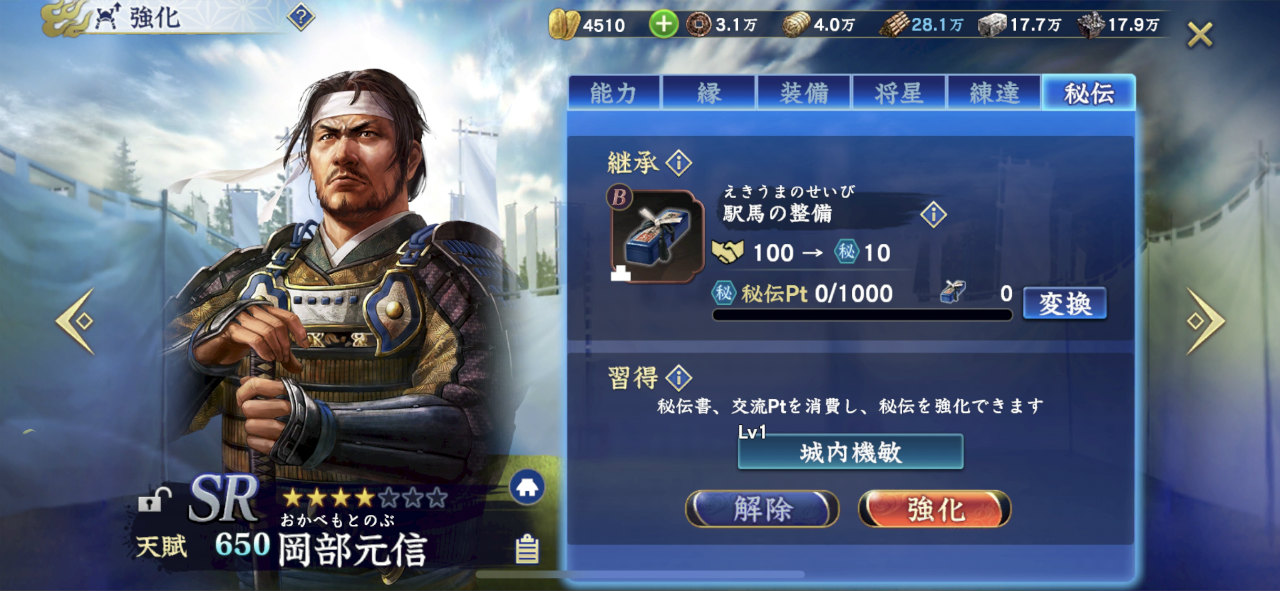Tap the green plus icon to add gold
This screenshot has height=591, width=1280.
point(663,24)
